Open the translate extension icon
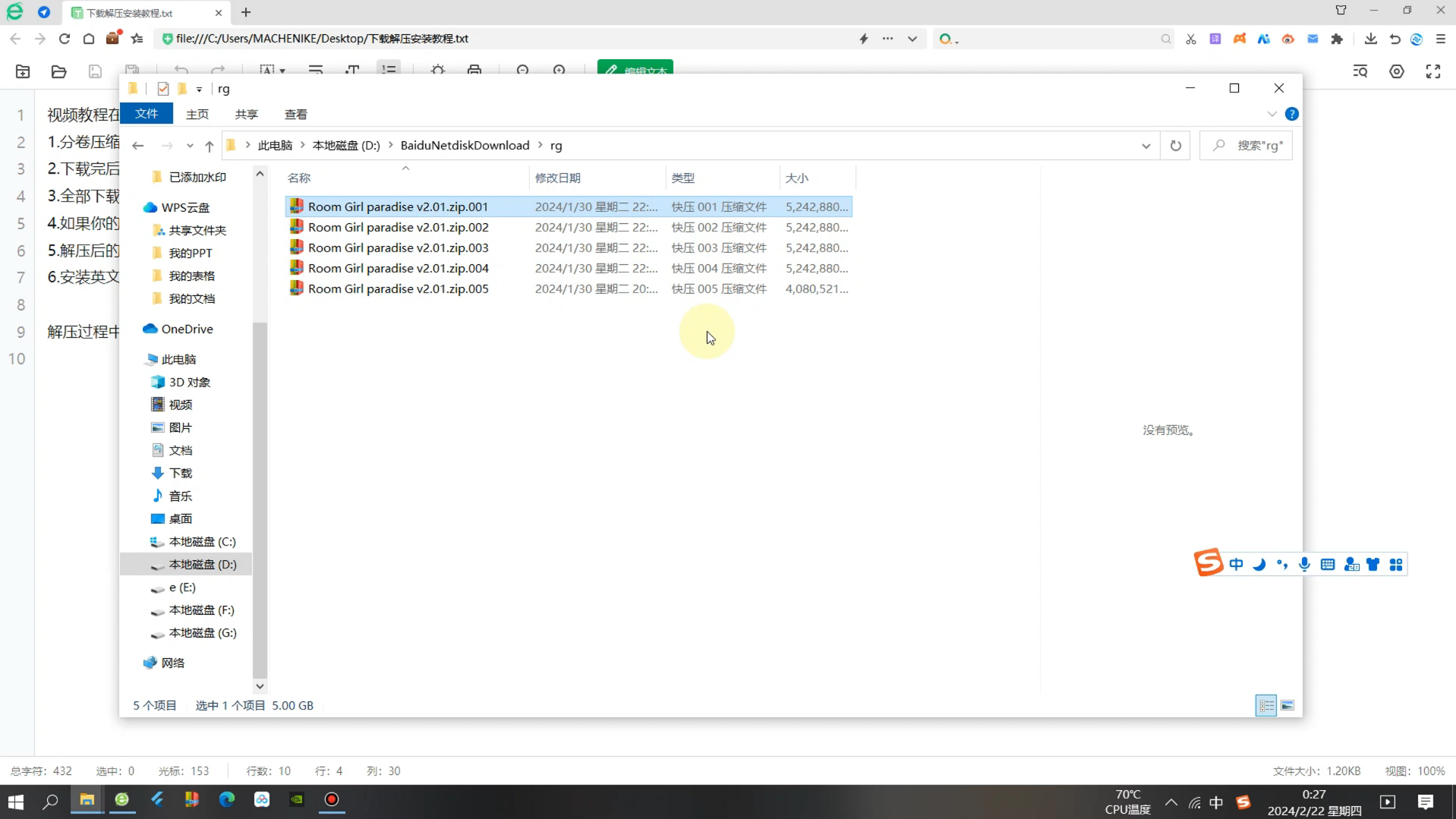Image resolution: width=1456 pixels, height=819 pixels. click(1215, 39)
